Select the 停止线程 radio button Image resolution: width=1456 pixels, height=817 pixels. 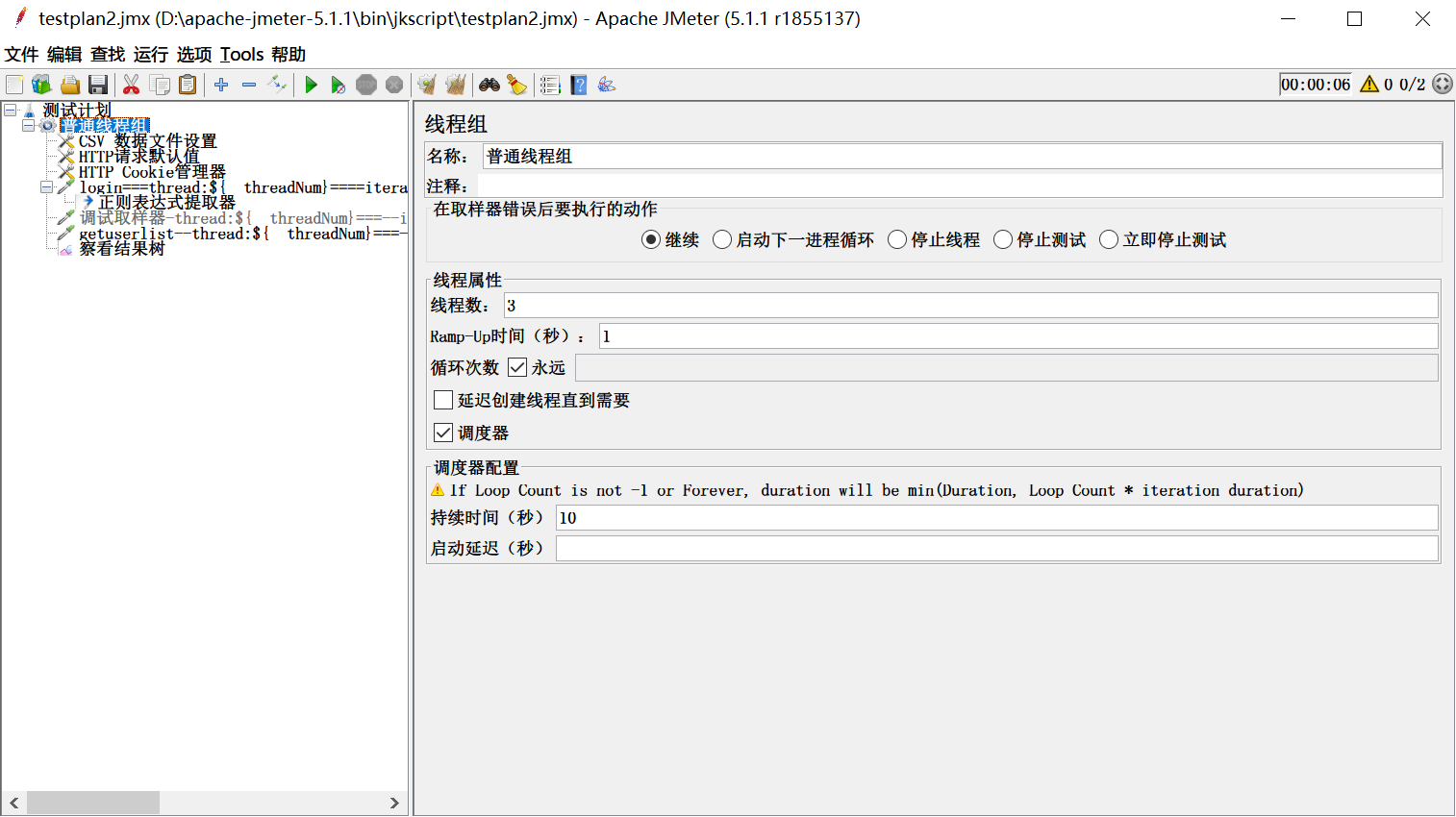pos(897,240)
